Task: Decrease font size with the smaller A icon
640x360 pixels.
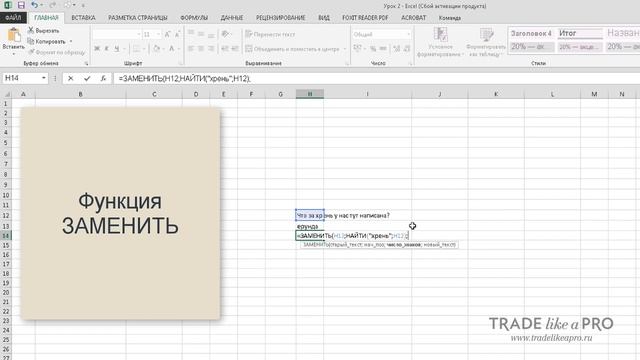Action: tap(178, 35)
